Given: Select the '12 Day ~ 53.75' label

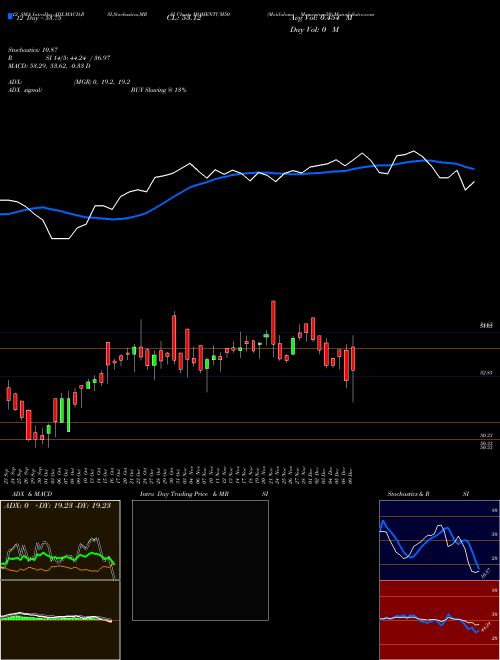Looking at the screenshot, I should coord(38,18).
